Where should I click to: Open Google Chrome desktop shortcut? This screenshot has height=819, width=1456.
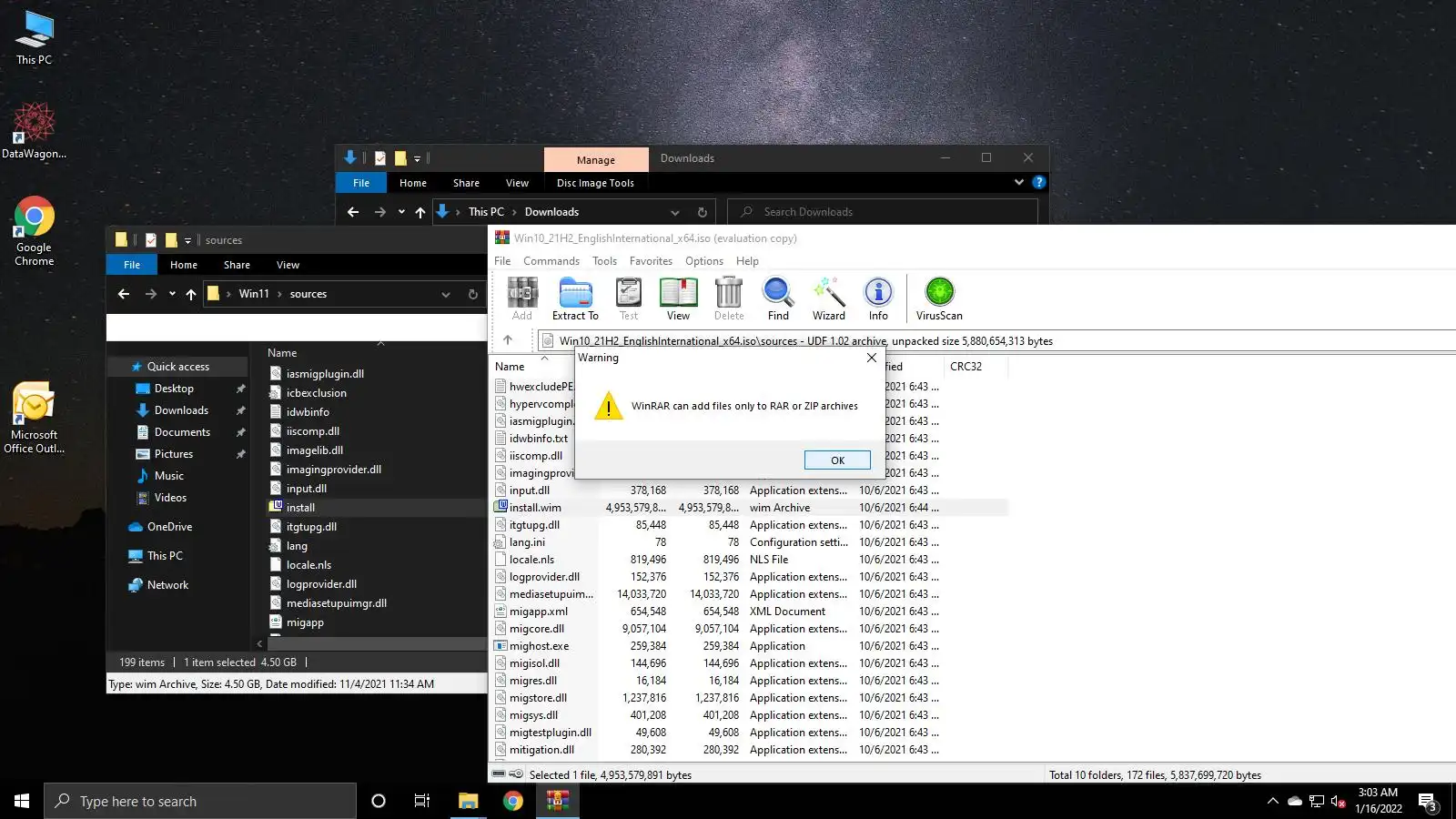[x=35, y=231]
